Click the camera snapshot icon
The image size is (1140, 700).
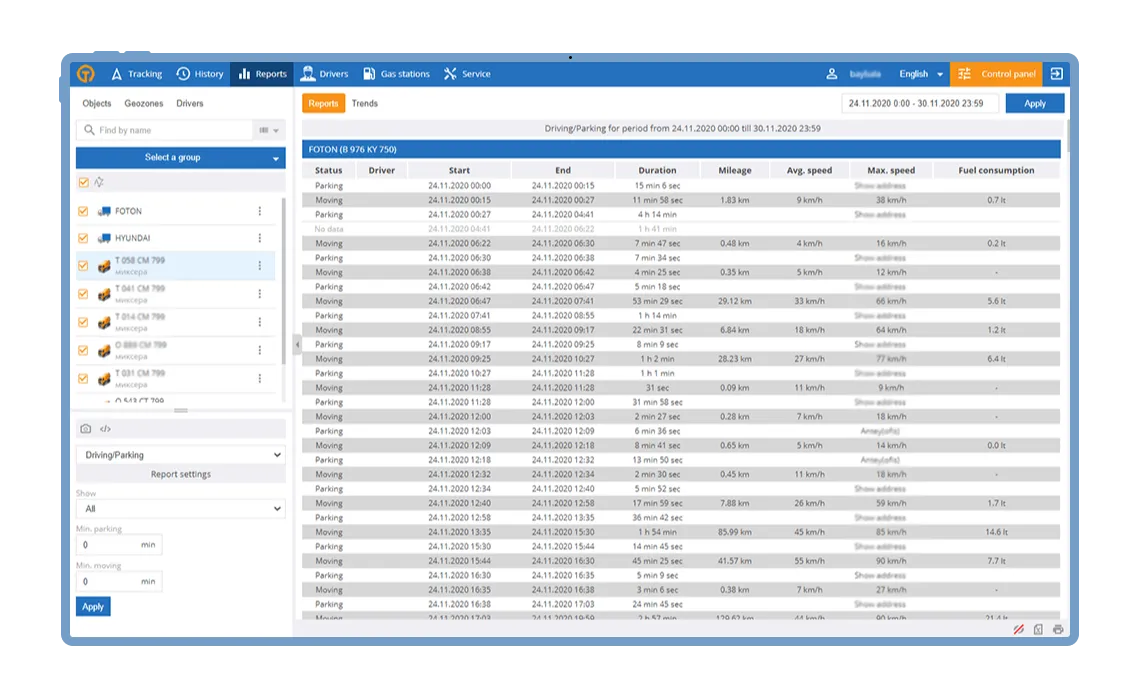coord(85,429)
